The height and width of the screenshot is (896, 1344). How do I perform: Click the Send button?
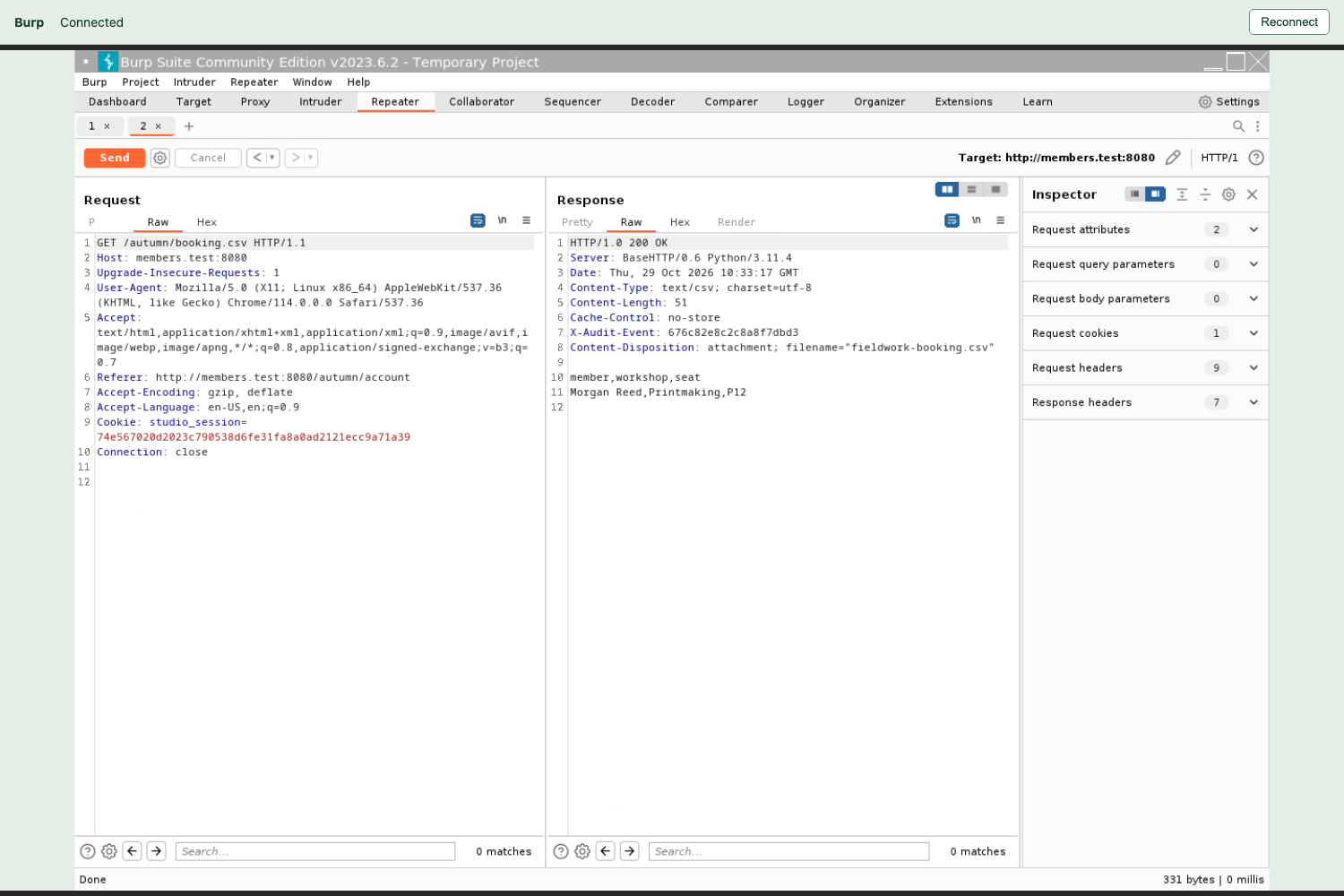click(115, 158)
